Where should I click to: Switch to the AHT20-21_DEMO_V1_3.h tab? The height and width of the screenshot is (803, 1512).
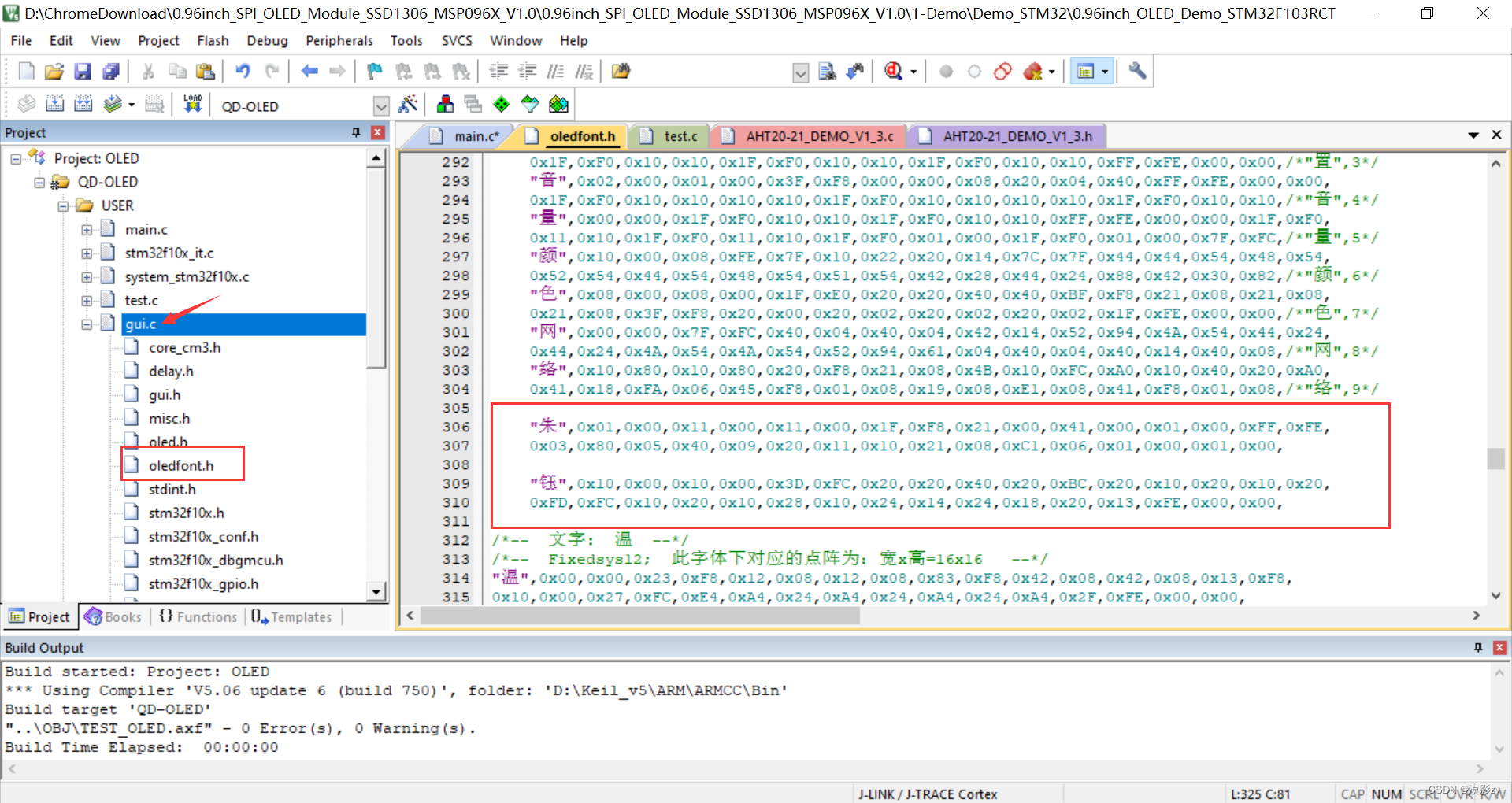(x=1010, y=136)
